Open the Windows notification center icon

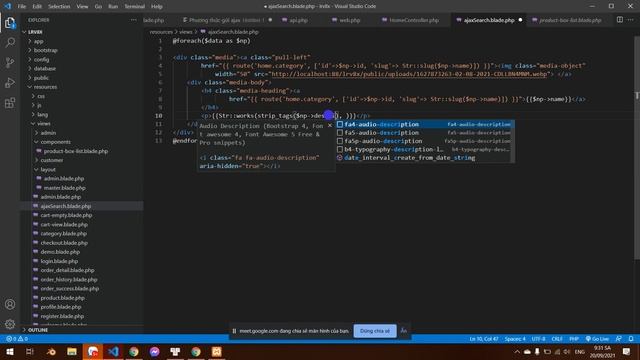coord(627,351)
